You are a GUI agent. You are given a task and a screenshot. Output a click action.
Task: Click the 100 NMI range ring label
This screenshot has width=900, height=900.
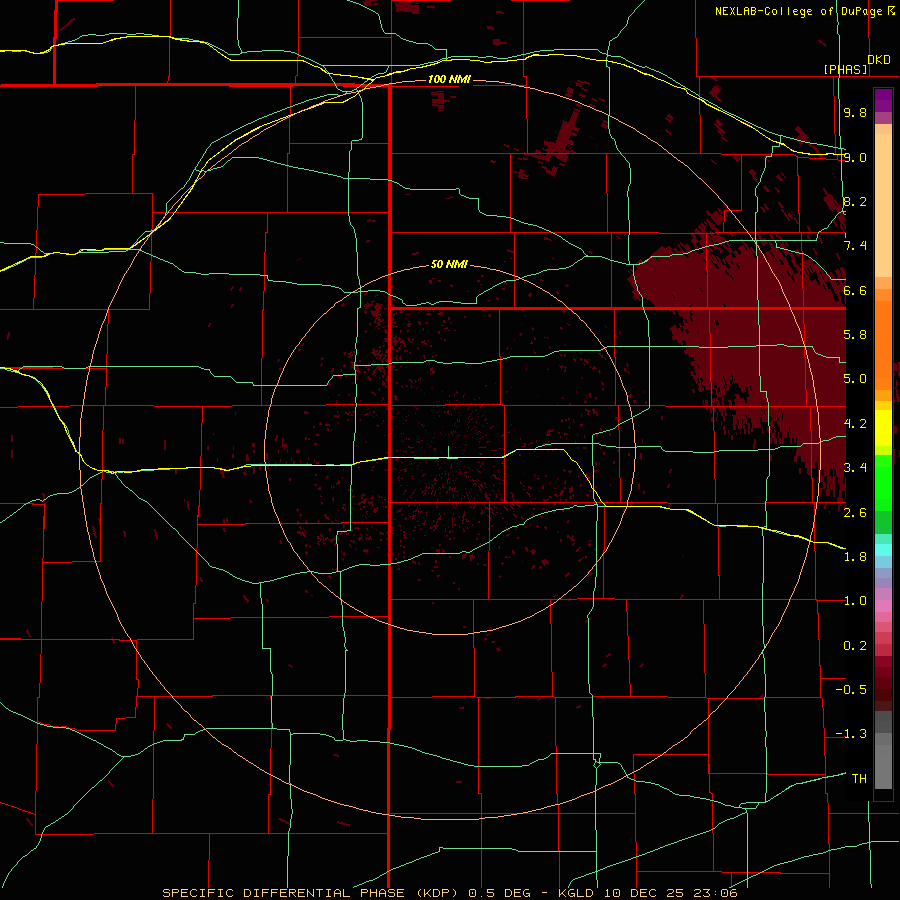[449, 79]
